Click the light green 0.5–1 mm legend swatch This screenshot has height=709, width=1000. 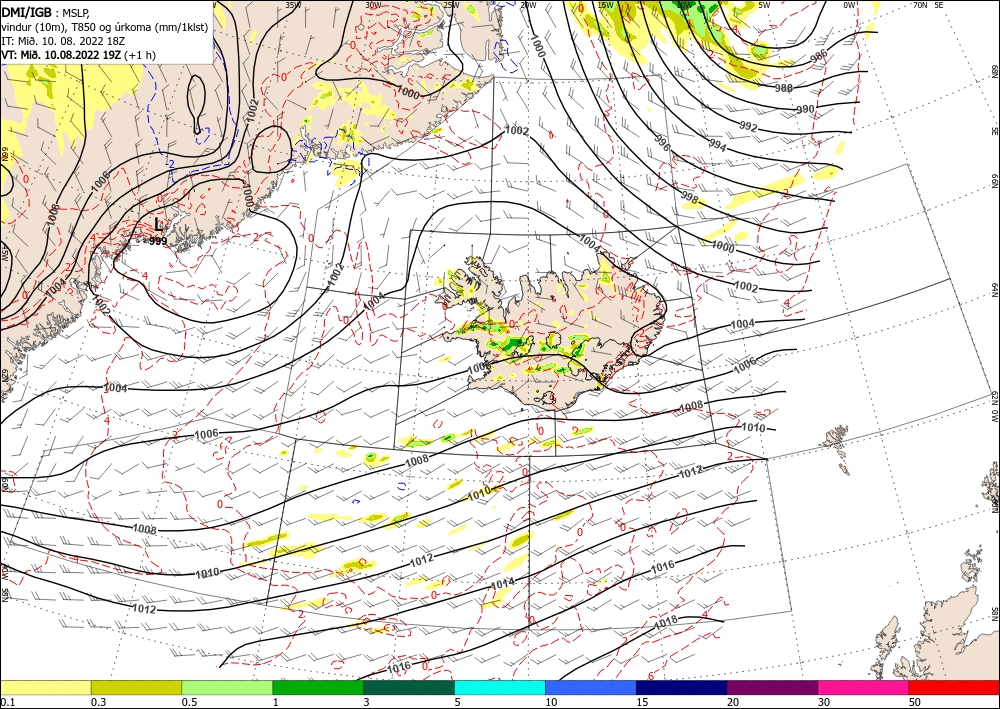(x=227, y=687)
